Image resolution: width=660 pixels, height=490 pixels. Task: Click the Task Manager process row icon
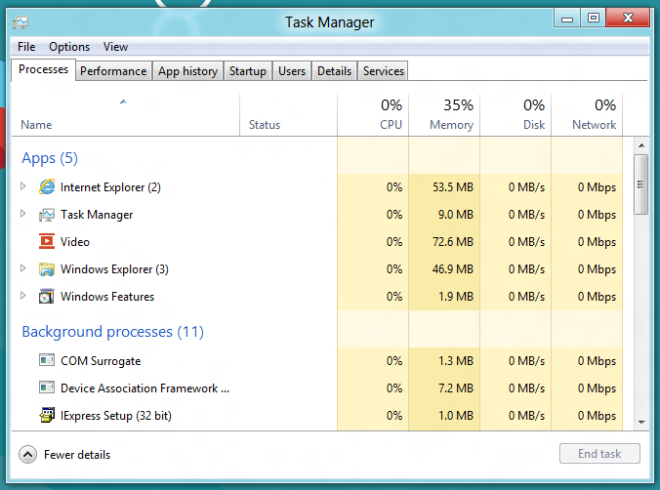click(x=47, y=215)
